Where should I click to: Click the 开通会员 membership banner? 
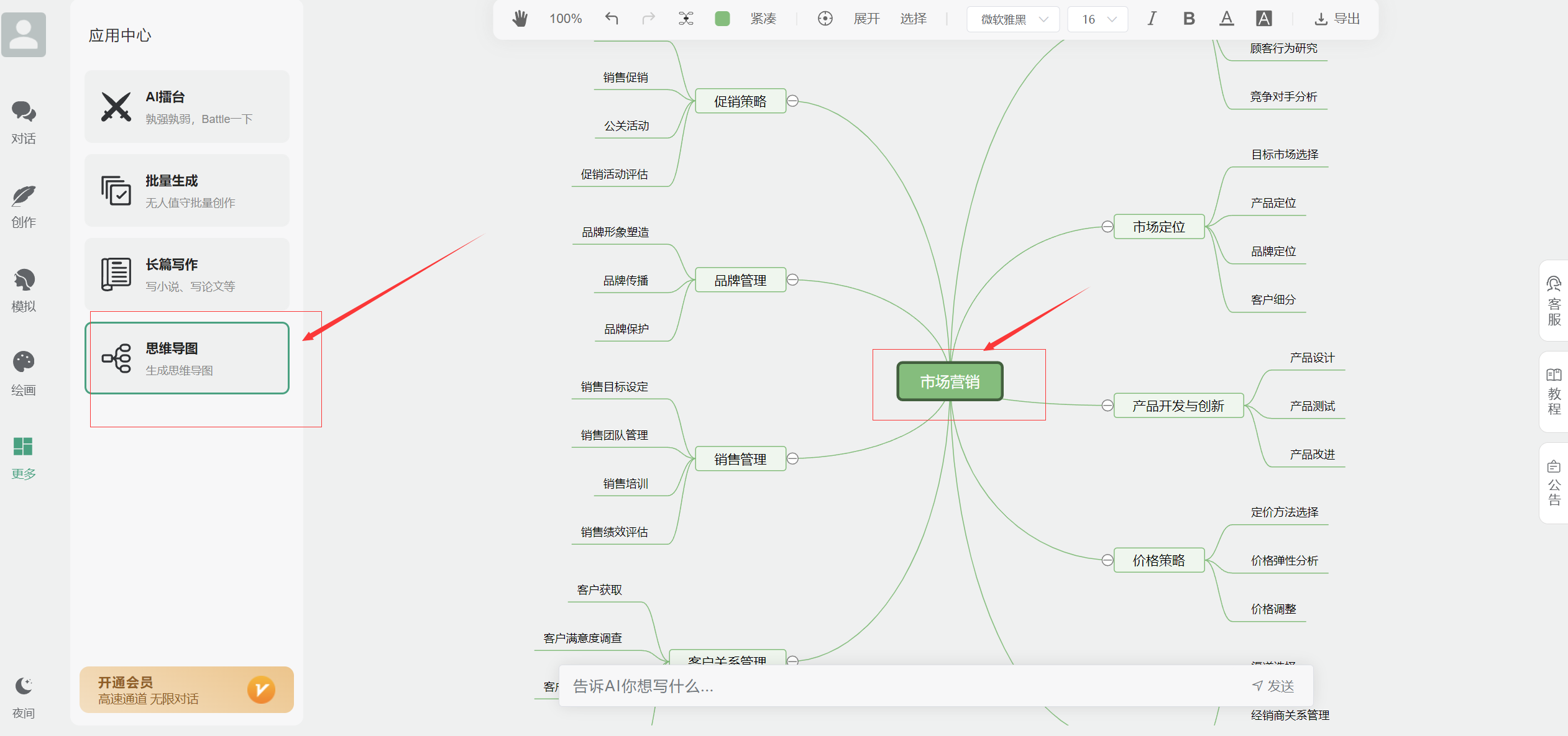tap(186, 689)
